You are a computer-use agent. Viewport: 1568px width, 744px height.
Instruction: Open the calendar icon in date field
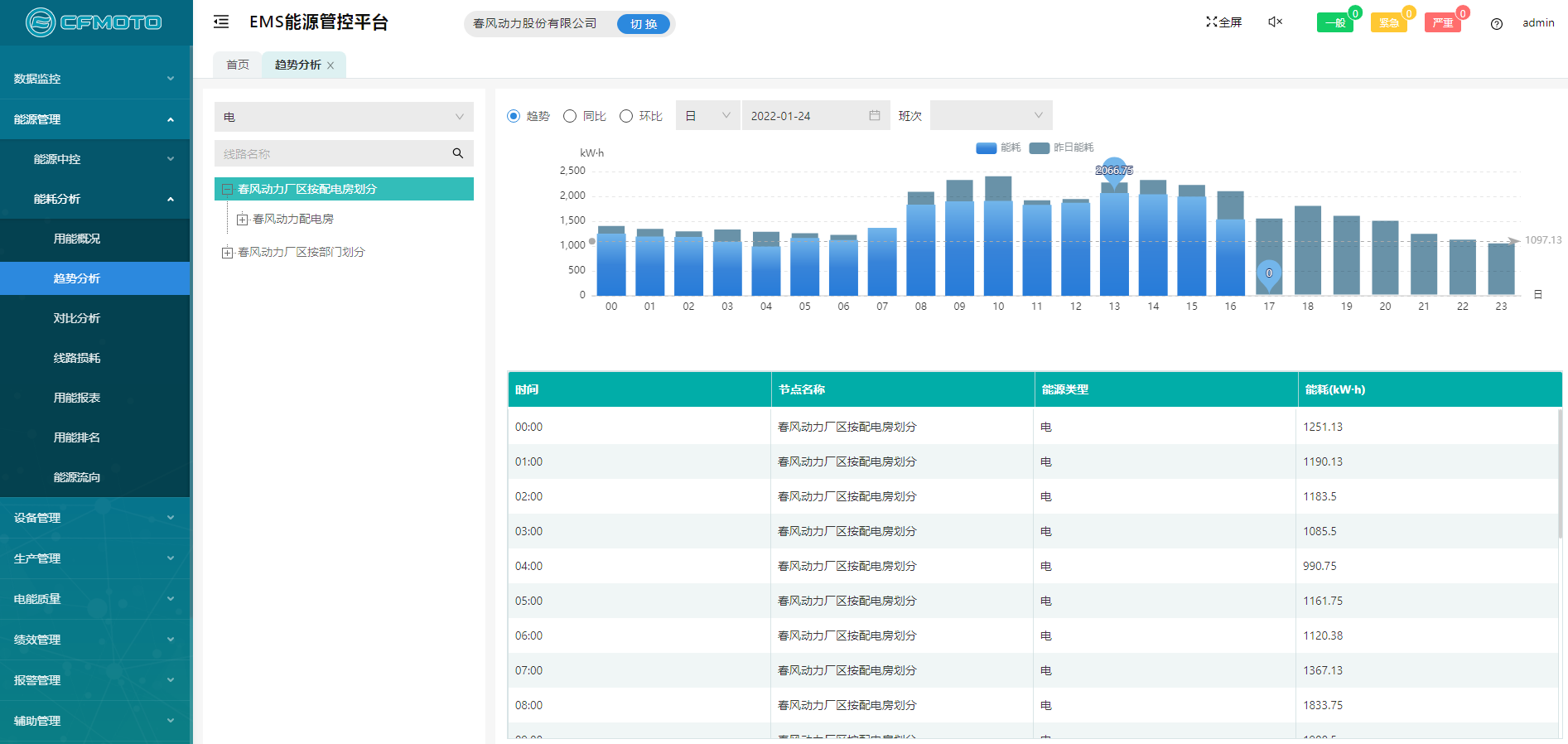pyautogui.click(x=874, y=116)
